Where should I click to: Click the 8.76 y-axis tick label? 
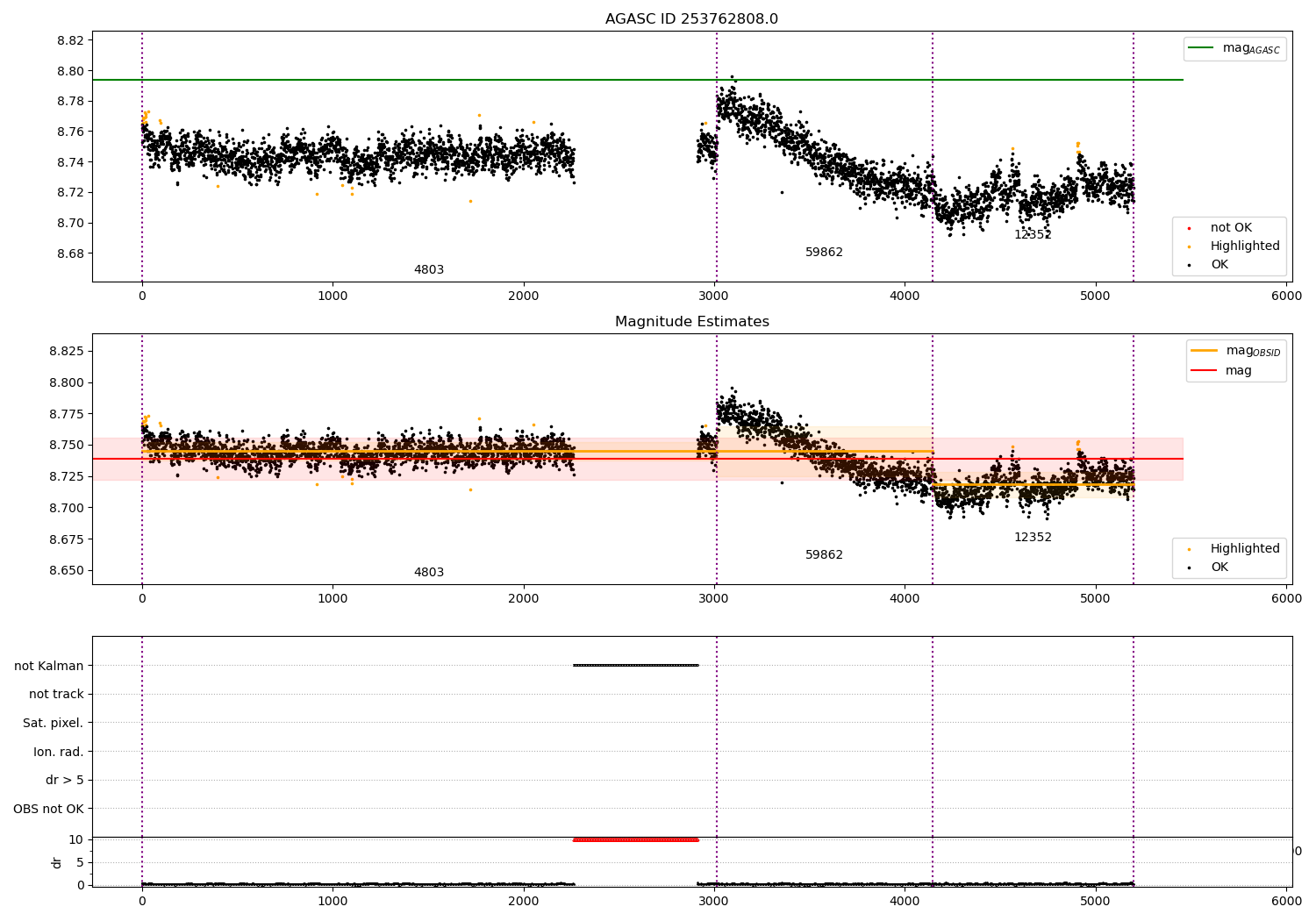pyautogui.click(x=71, y=132)
